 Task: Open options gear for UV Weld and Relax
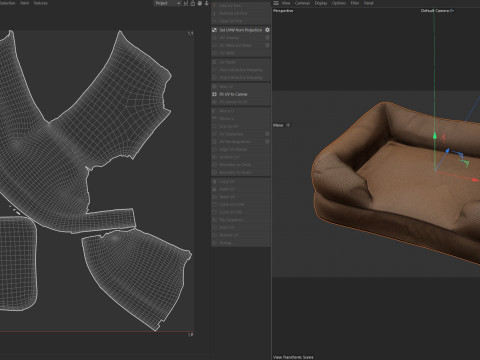267,45
